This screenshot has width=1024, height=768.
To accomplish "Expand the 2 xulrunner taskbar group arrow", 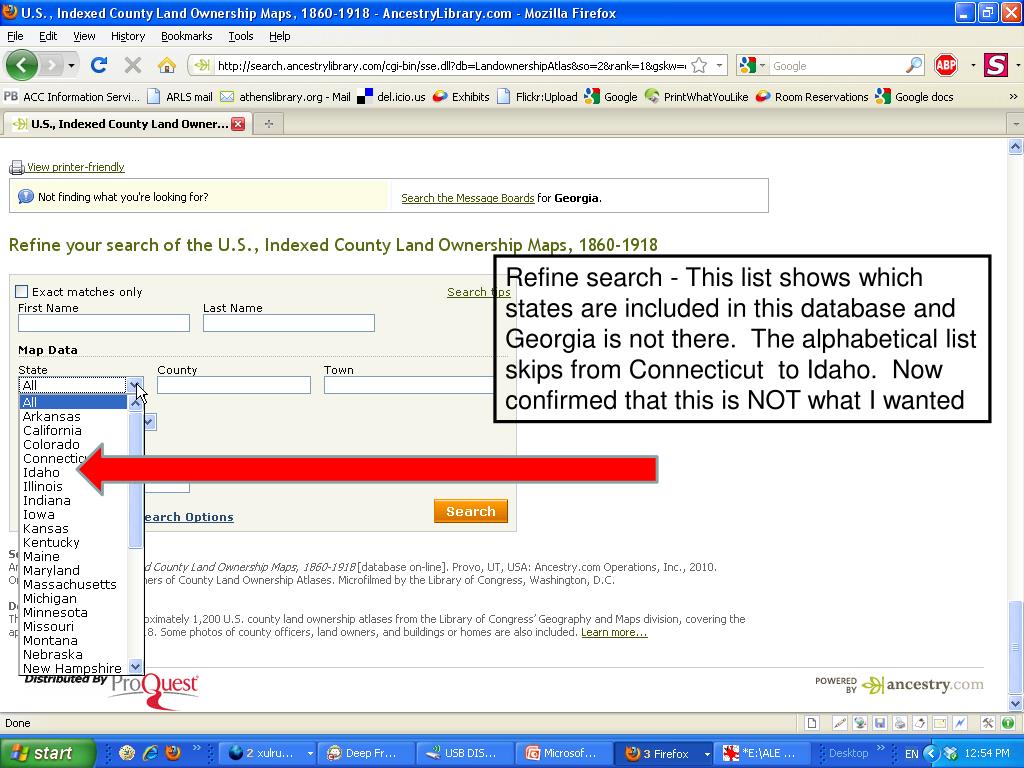I will point(310,754).
